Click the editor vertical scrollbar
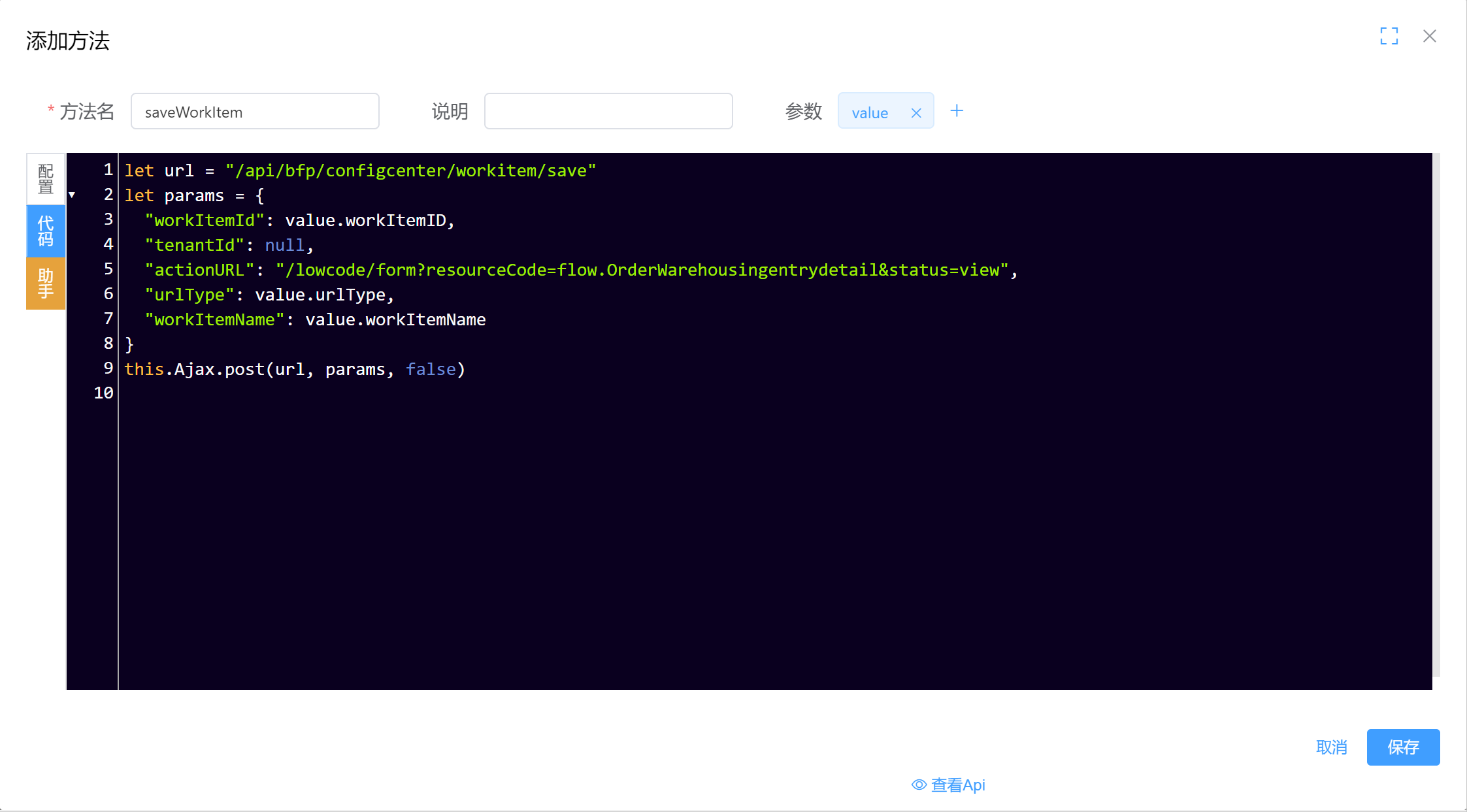The width and height of the screenshot is (1467, 812). (x=1436, y=415)
